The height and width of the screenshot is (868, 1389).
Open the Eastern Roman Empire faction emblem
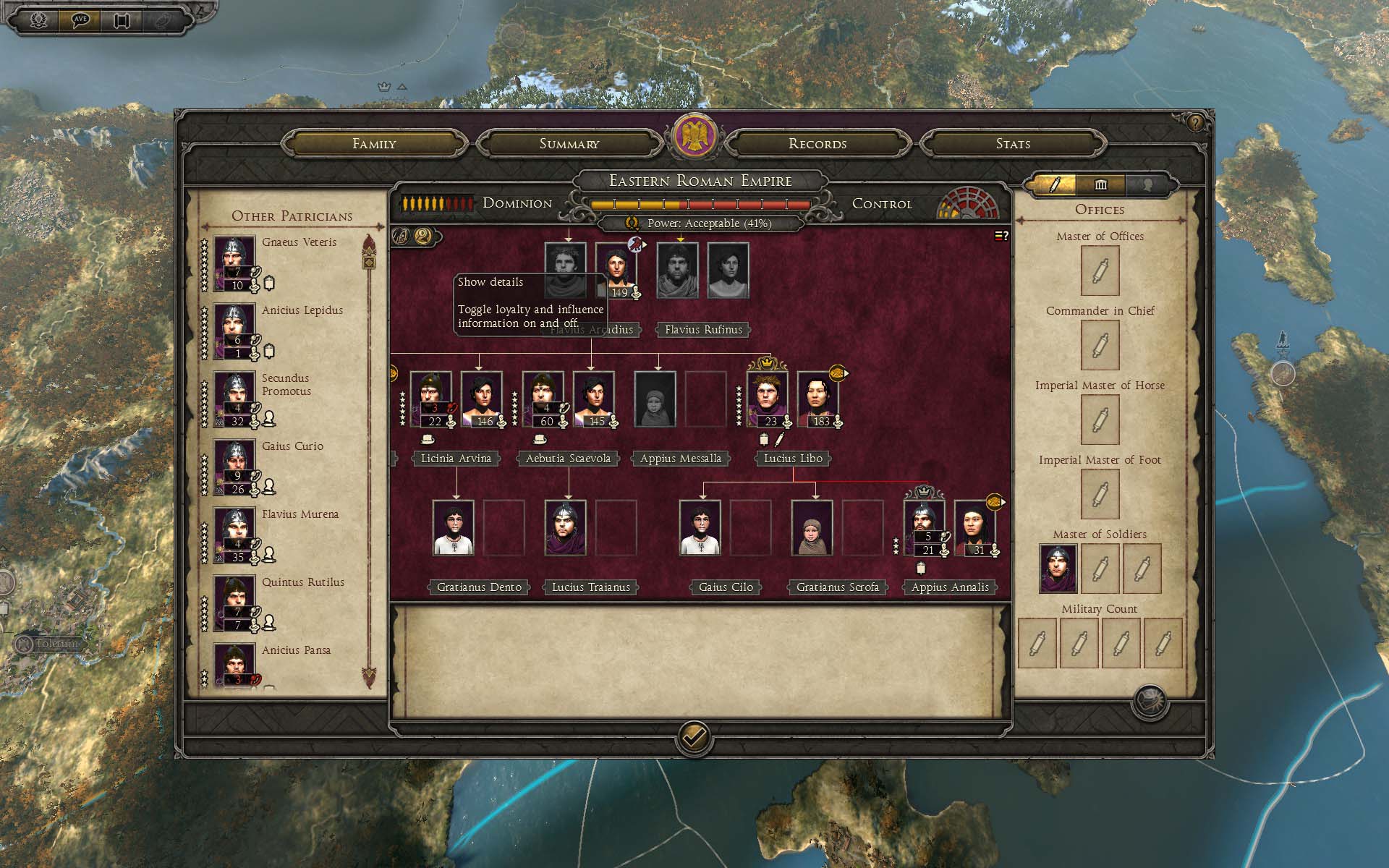point(694,136)
